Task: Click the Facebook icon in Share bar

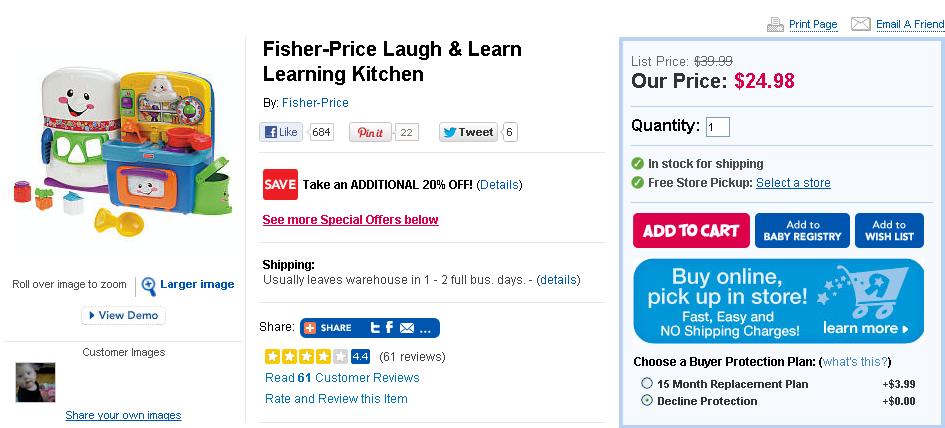Action: 389,328
